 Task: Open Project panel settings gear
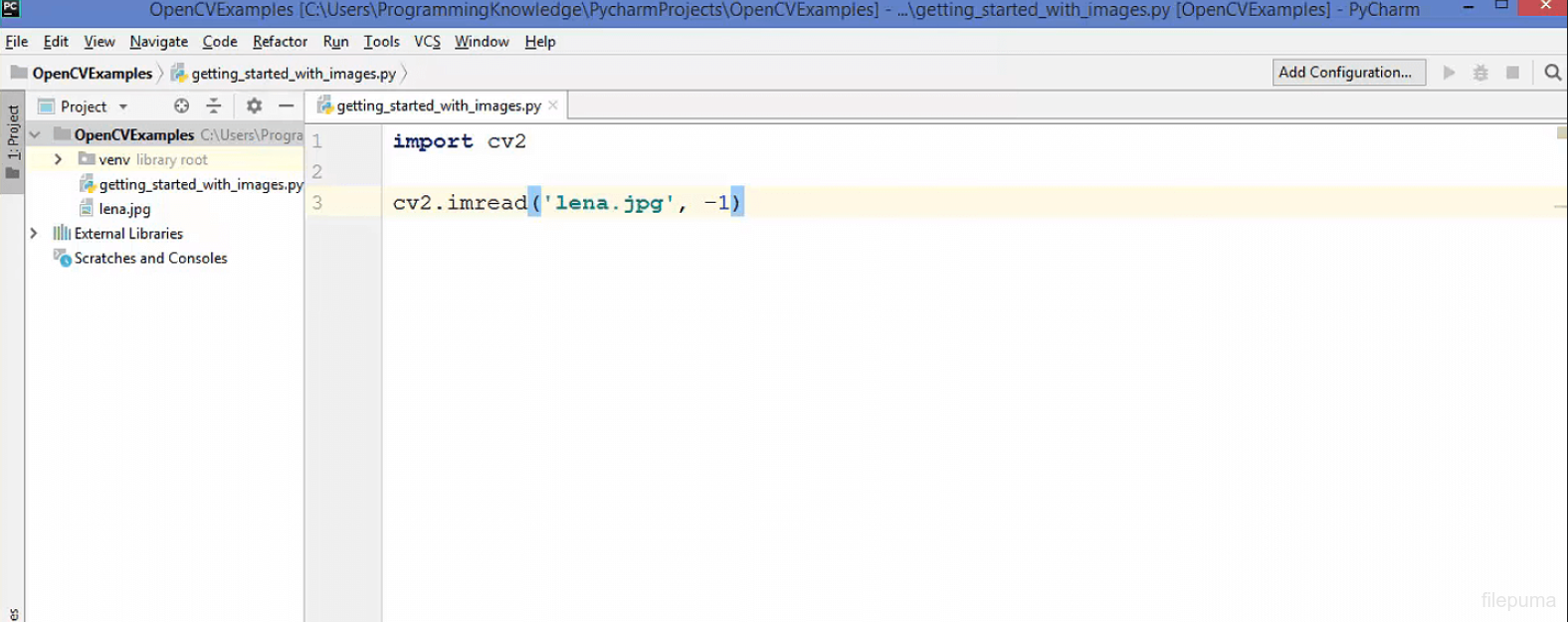coord(255,105)
